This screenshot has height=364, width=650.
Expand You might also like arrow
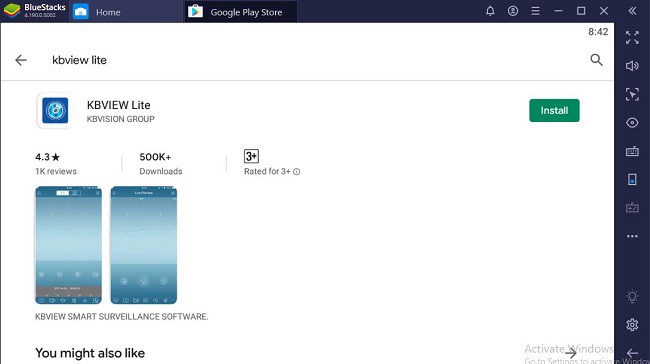point(571,353)
